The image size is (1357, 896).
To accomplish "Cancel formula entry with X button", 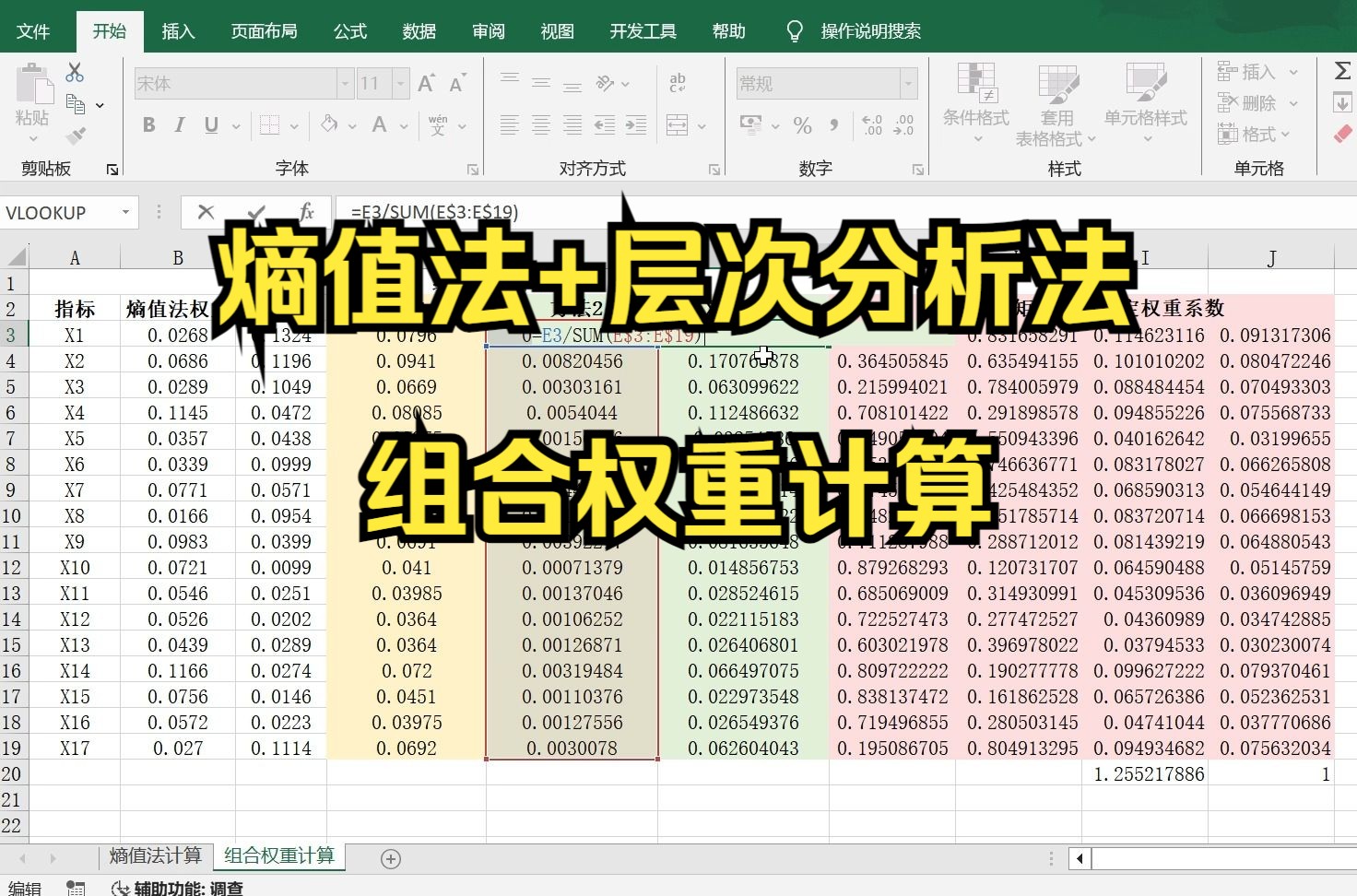I will pos(206,212).
